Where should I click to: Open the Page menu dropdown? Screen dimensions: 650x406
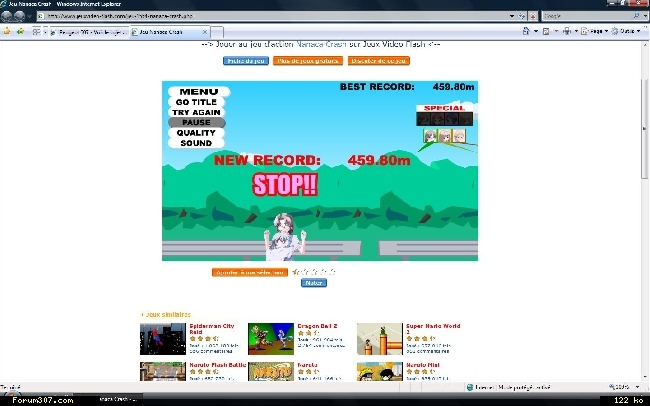click(595, 31)
